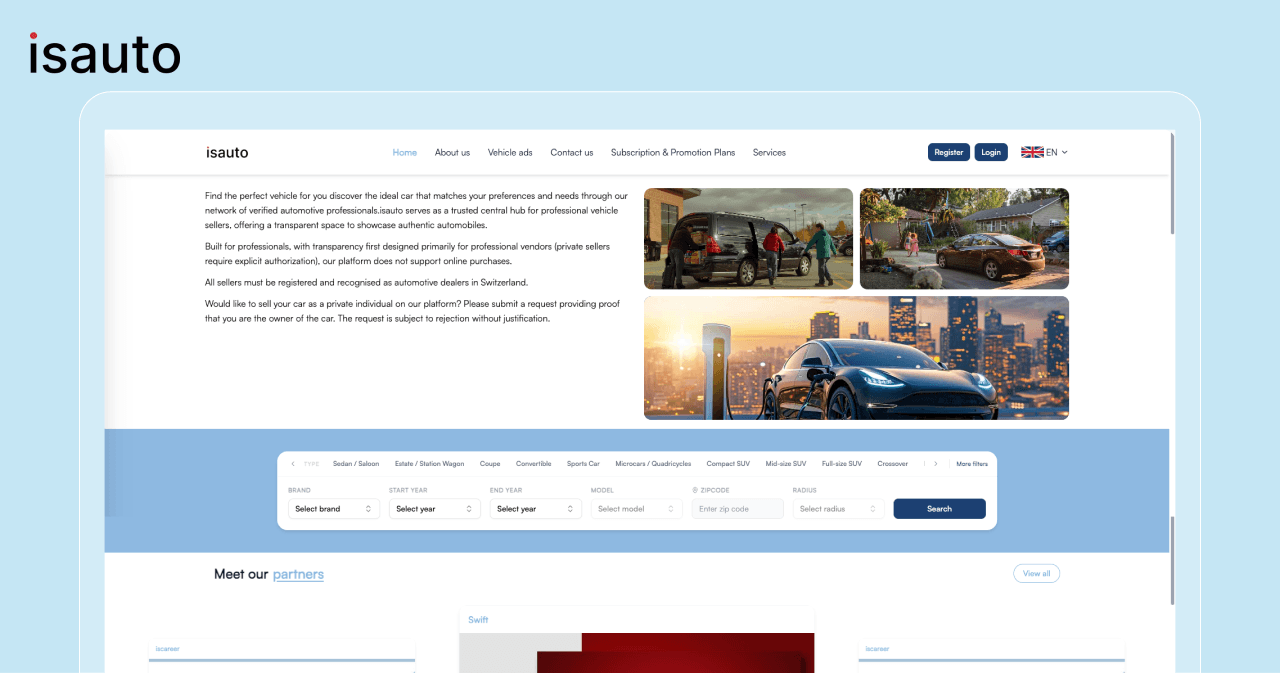
Task: Select Sedan / Saloon type
Action: 356,464
